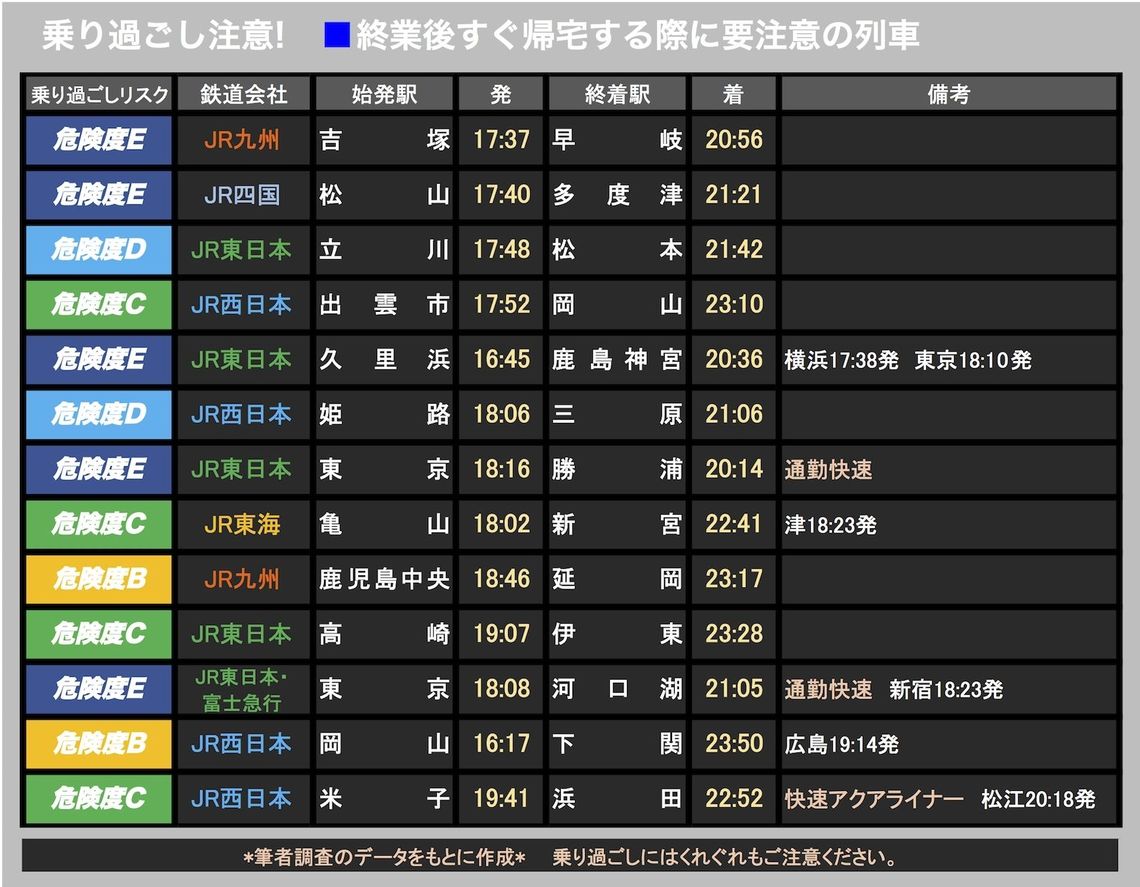
Task: Click the destination 下関
Action: tap(617, 744)
